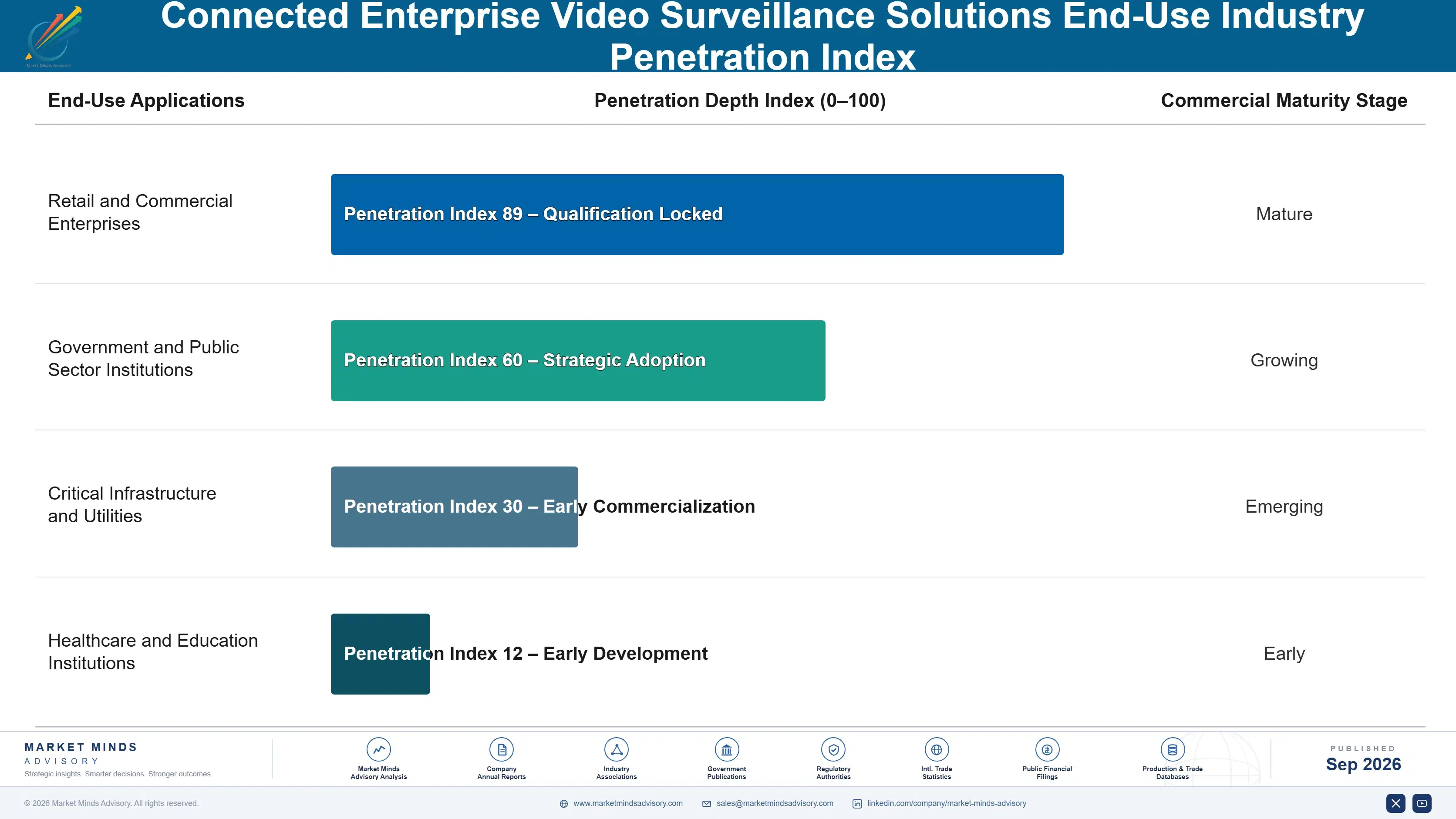Click the 'Sep 2026' published date
This screenshot has height=819, width=1456.
[1363, 764]
